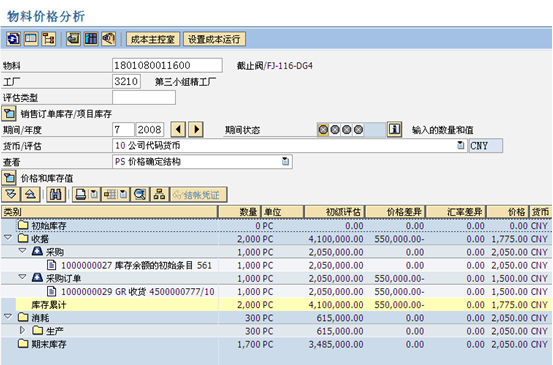The height and width of the screenshot is (365, 553).
Task: Go to next period arrow button
Action: click(196, 129)
